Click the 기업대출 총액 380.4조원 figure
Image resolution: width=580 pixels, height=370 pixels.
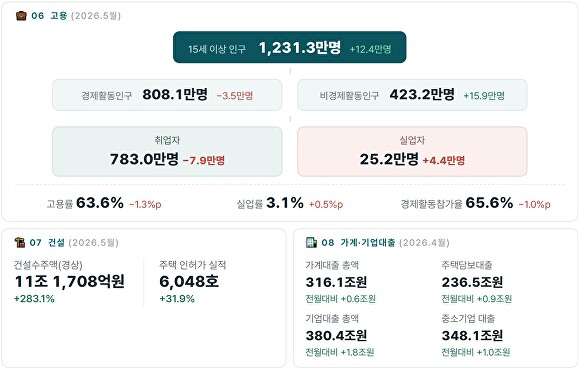336,336
